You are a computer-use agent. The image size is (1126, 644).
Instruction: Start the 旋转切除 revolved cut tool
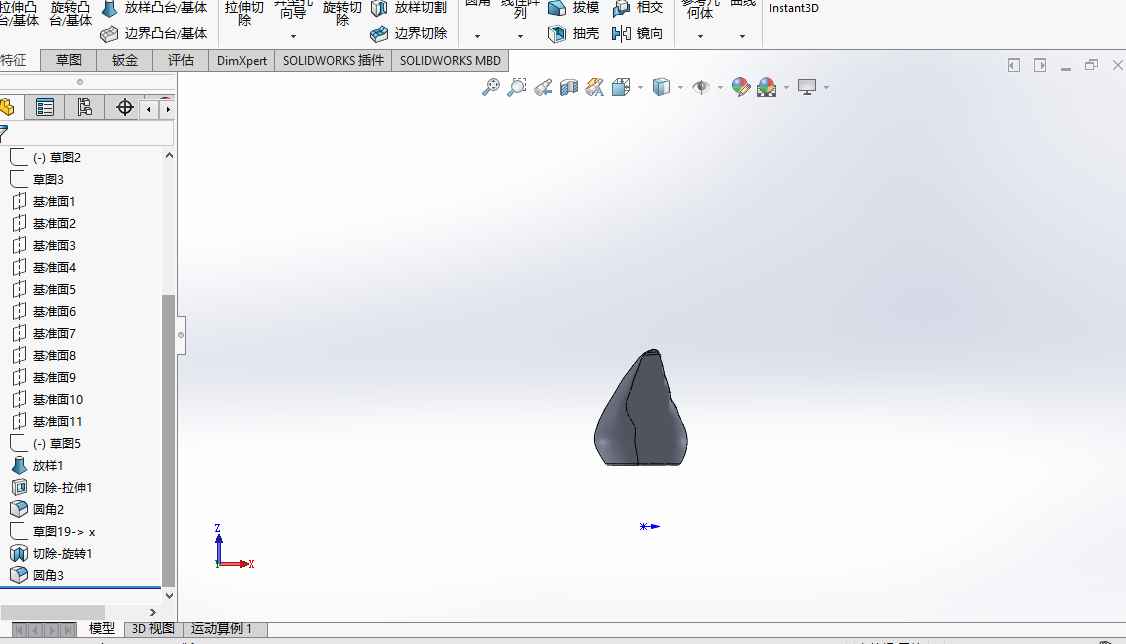point(342,14)
